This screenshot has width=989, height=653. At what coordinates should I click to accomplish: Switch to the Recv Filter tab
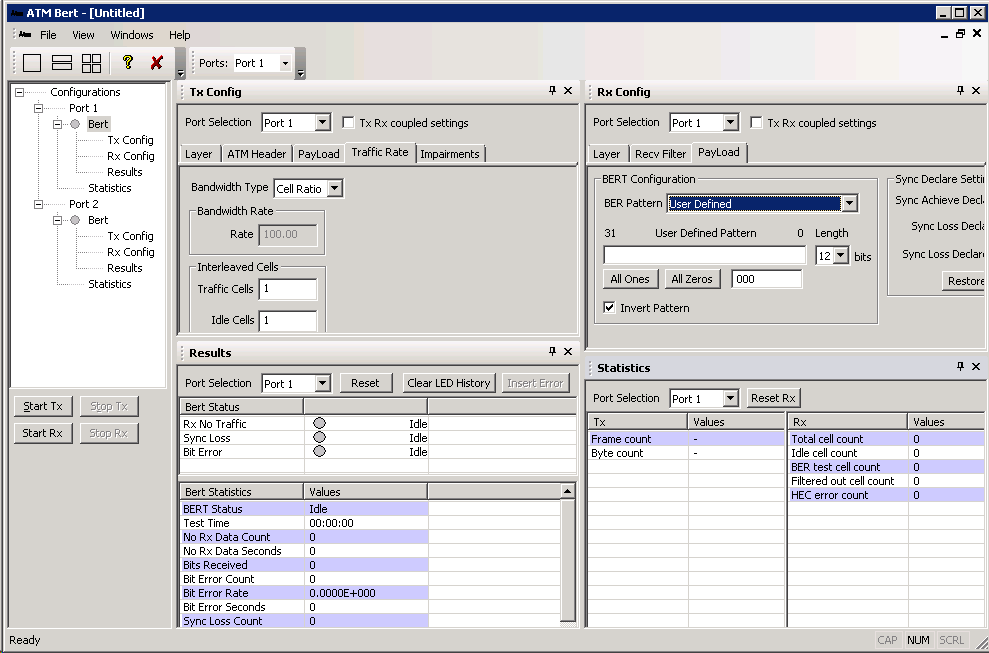[x=660, y=154]
